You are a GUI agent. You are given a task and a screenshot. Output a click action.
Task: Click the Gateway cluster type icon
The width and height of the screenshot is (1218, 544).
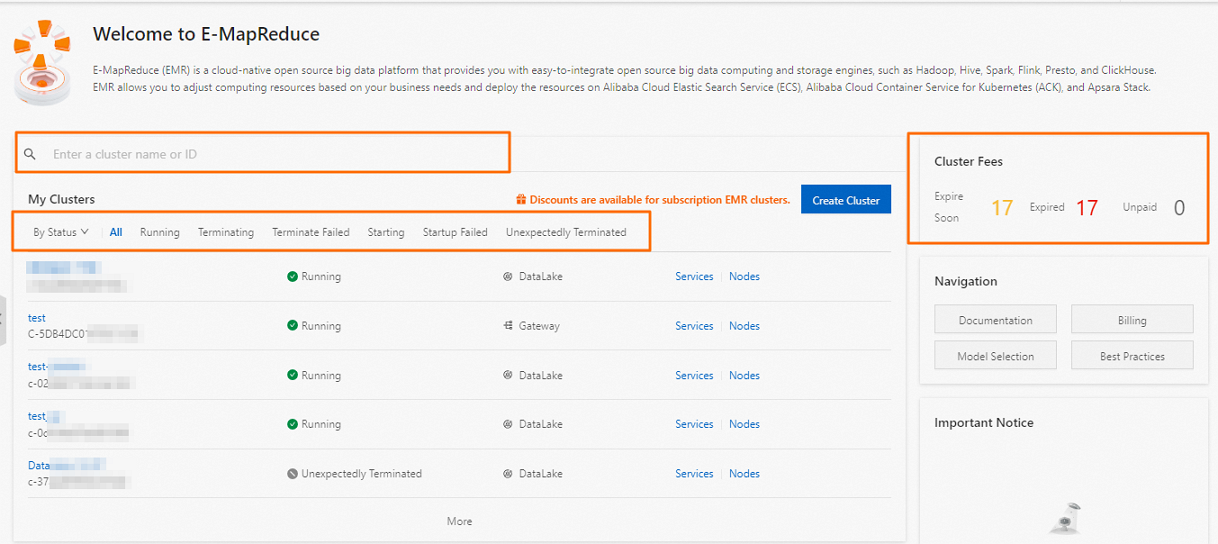pyautogui.click(x=508, y=326)
